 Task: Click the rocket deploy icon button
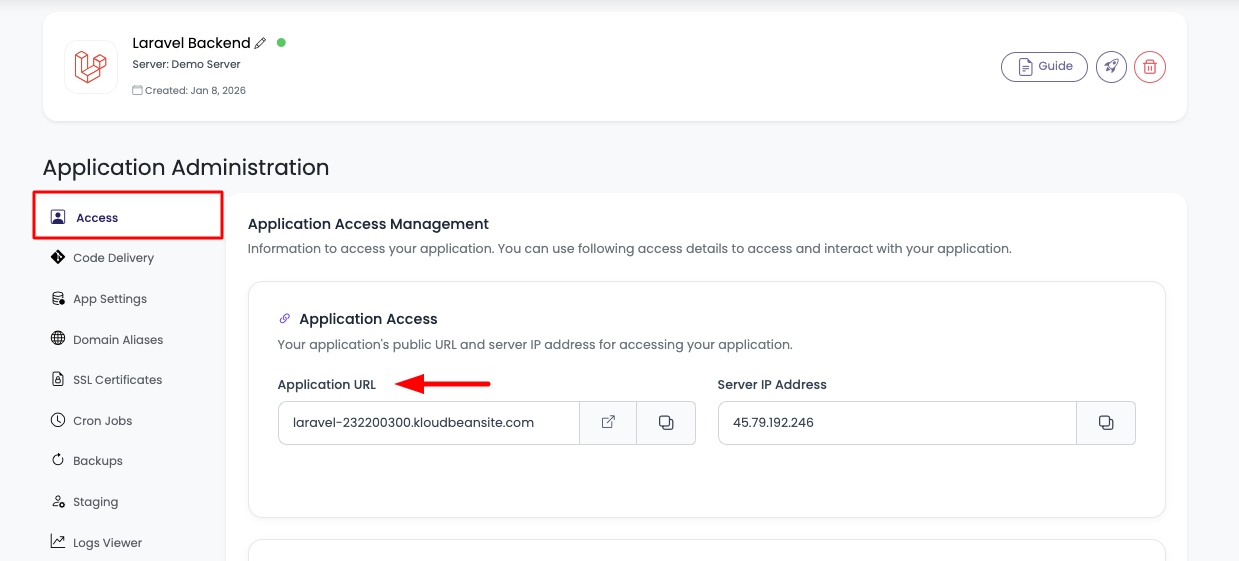point(1111,67)
